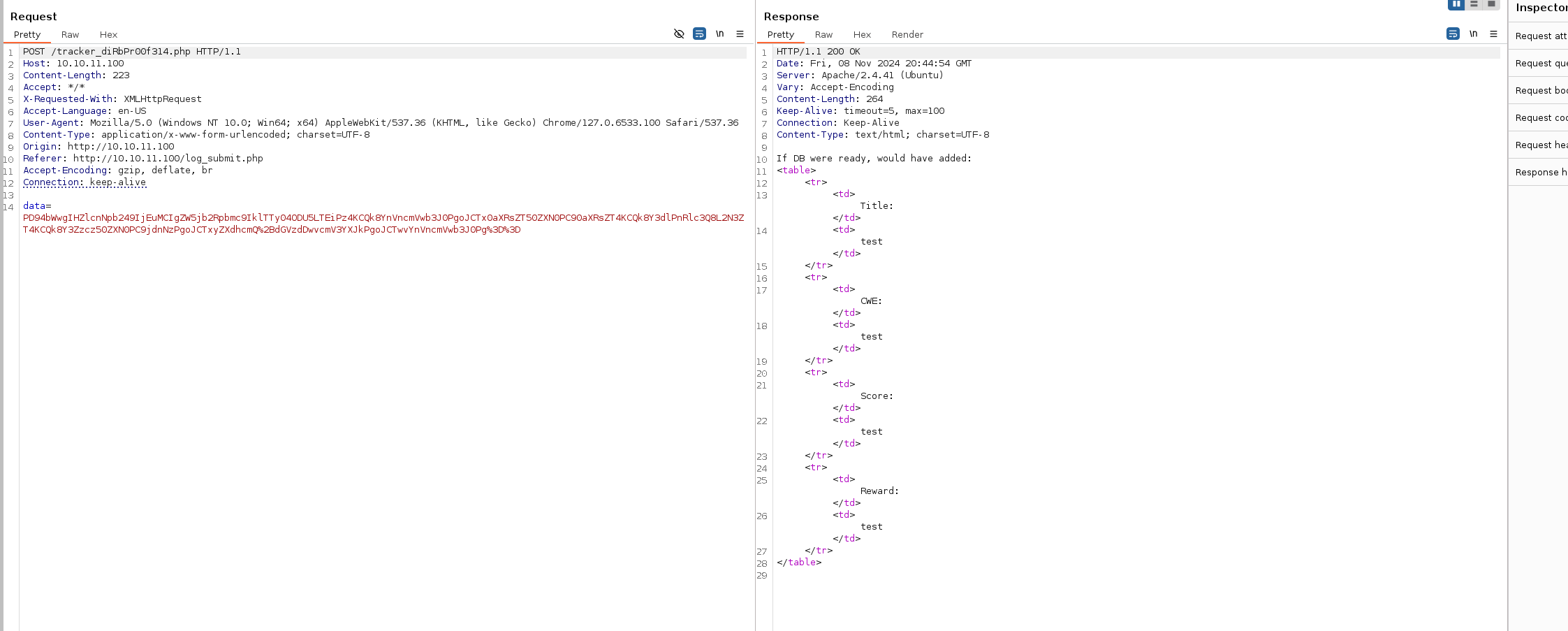Click the POST /tracker_diRbPr00f314.php request line

132,52
